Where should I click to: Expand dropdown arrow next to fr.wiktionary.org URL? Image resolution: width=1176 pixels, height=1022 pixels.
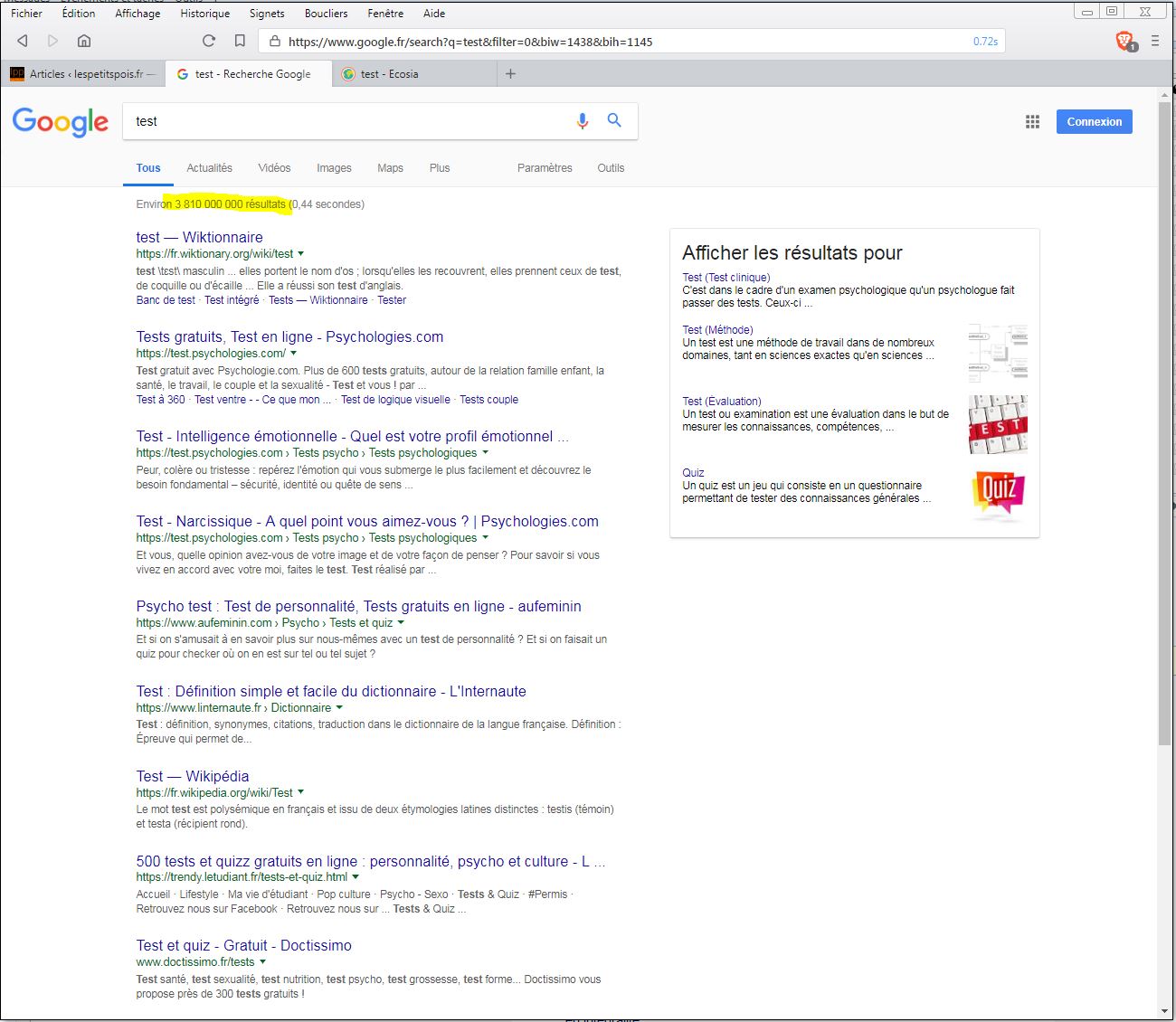pyautogui.click(x=301, y=254)
